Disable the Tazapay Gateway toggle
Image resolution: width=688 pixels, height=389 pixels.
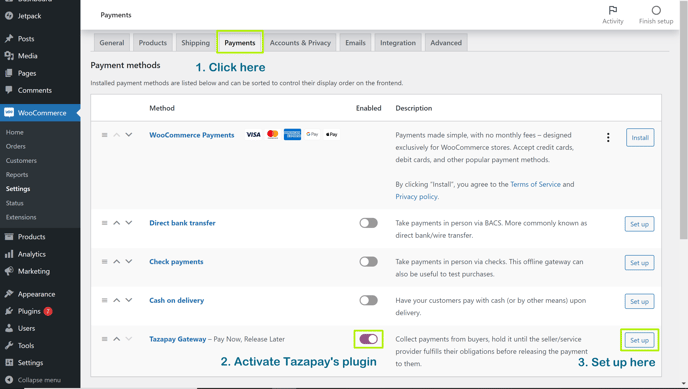pos(369,339)
